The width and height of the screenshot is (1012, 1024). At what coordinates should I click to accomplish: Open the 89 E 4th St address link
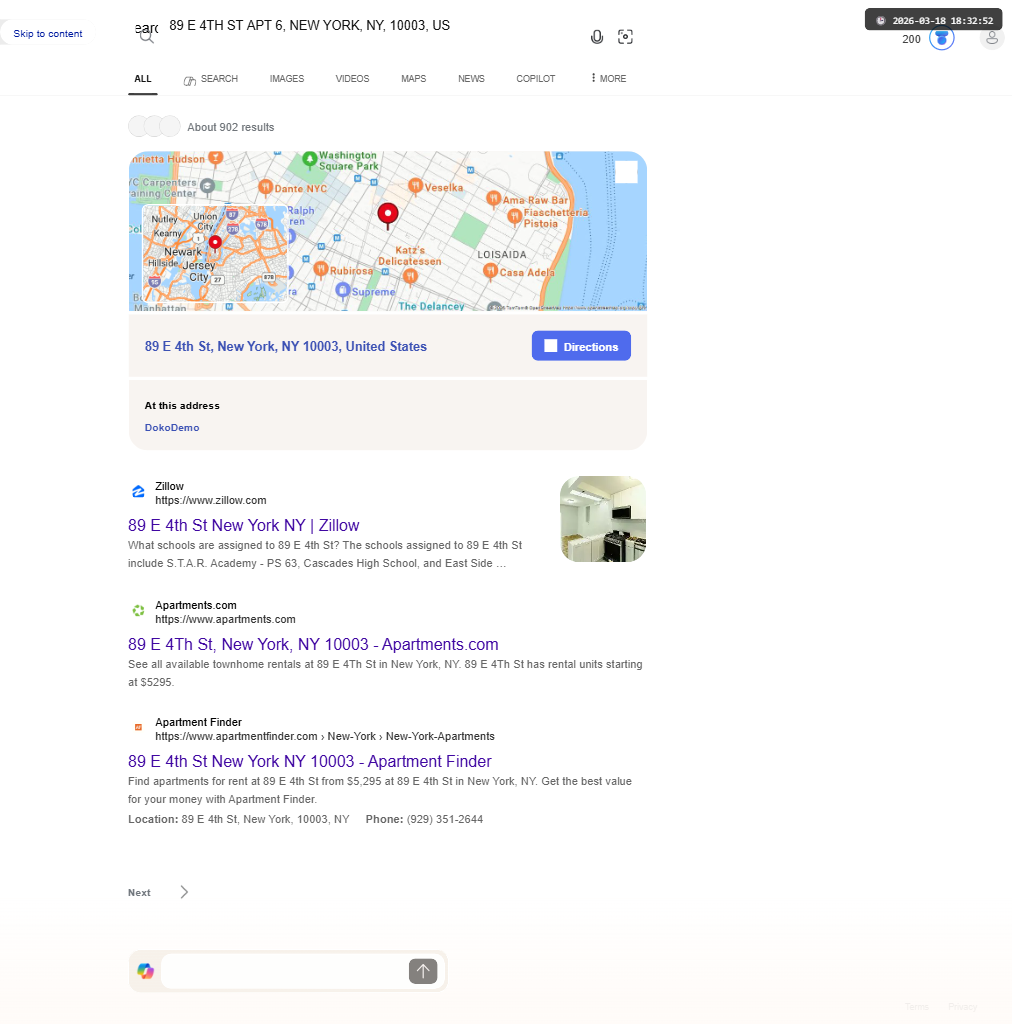pos(285,346)
